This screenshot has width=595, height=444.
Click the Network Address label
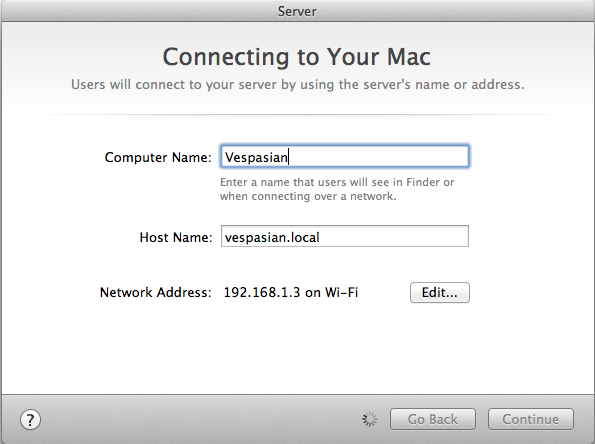coord(156,293)
